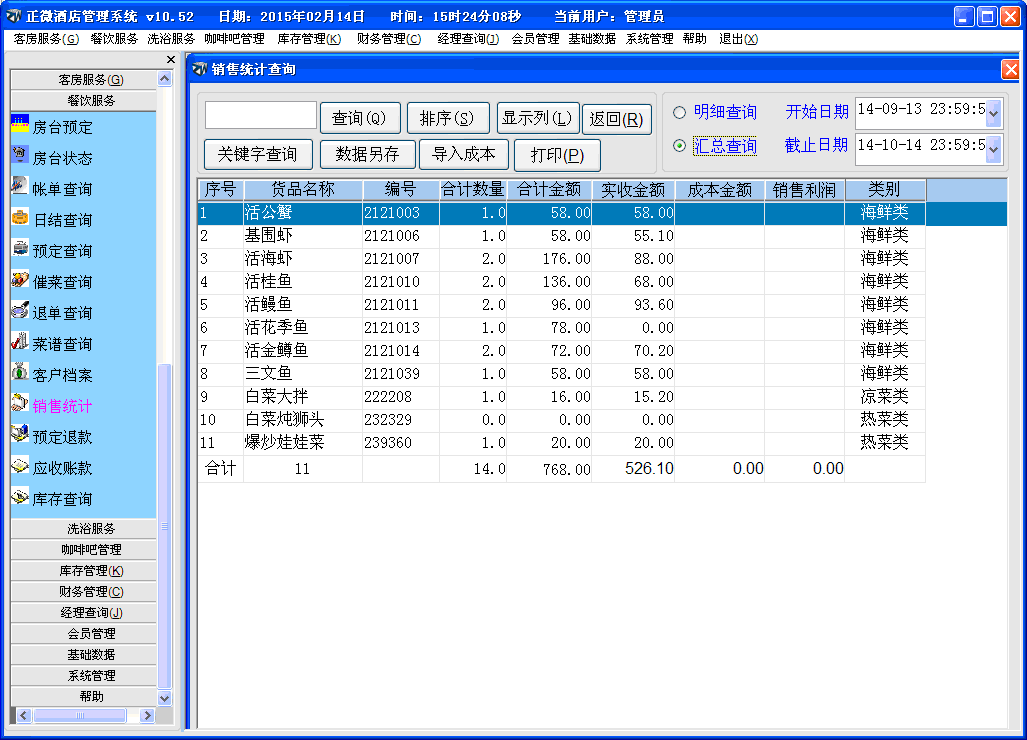Click the 客户档案 sidebar icon

tap(20, 373)
